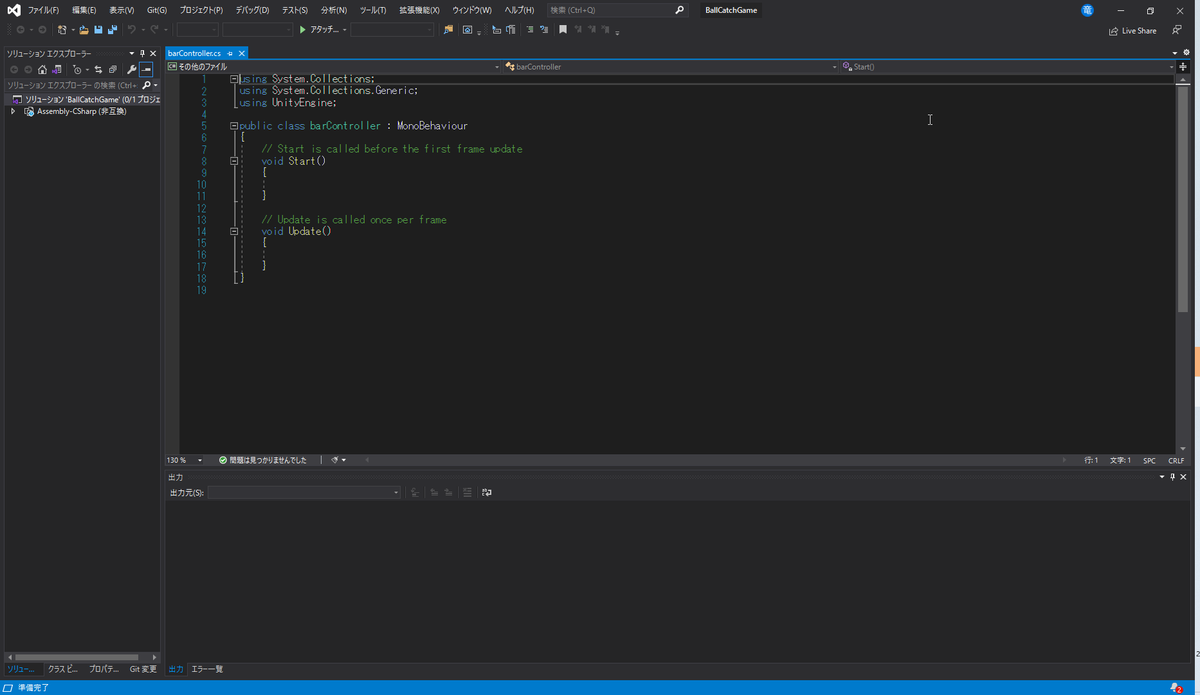
Task: Click the アタッチ (Attach) start button
Action: [320, 30]
